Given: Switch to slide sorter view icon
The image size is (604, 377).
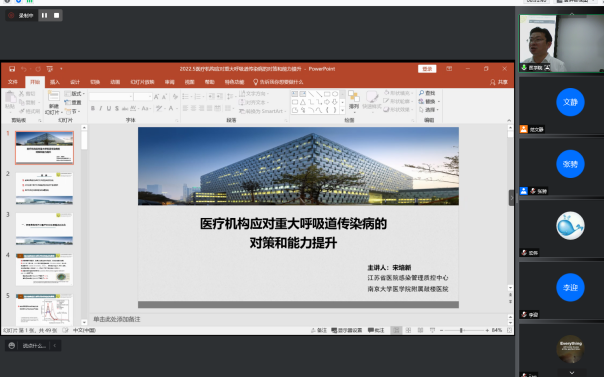Looking at the screenshot, I should (x=408, y=330).
